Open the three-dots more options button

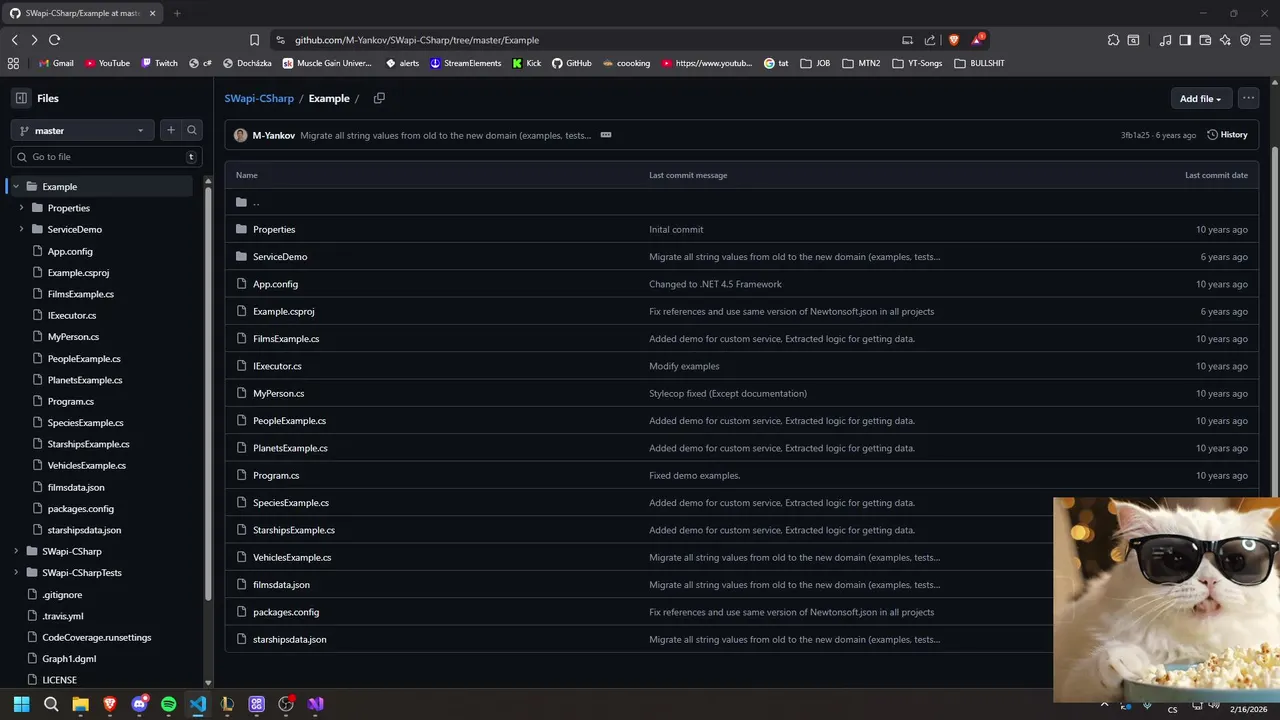1248,98
